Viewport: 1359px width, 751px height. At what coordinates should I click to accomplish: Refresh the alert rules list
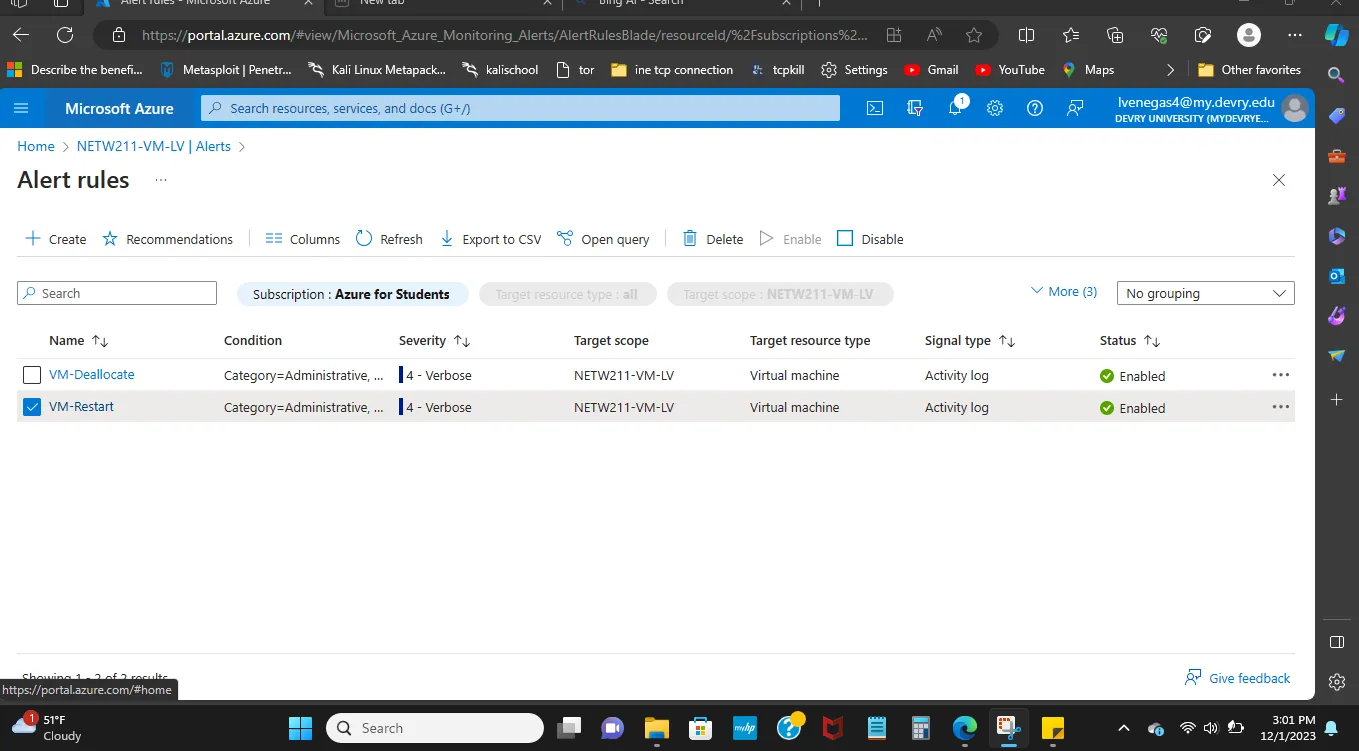tap(389, 239)
